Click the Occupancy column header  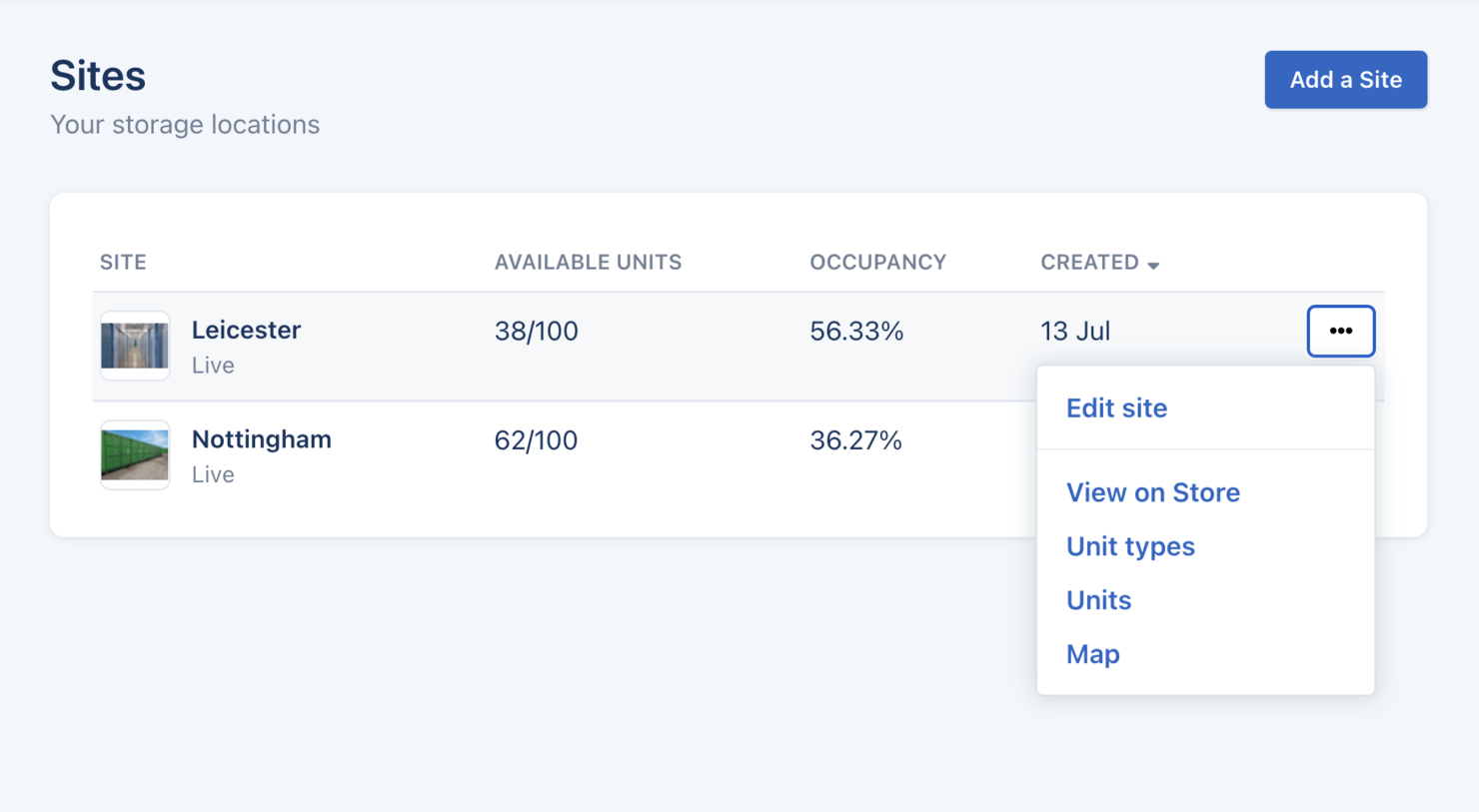877,262
